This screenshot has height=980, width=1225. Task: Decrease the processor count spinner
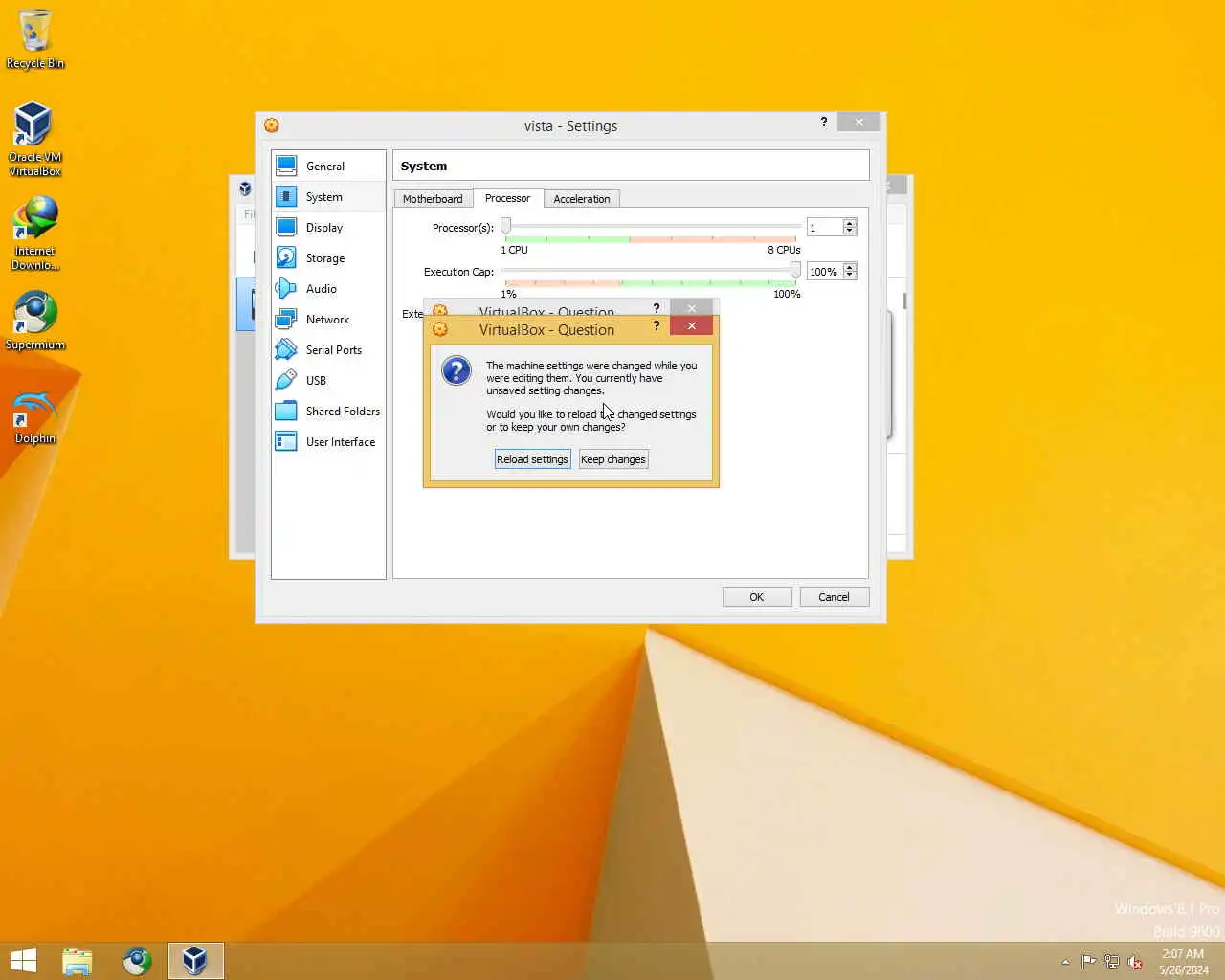[850, 231]
